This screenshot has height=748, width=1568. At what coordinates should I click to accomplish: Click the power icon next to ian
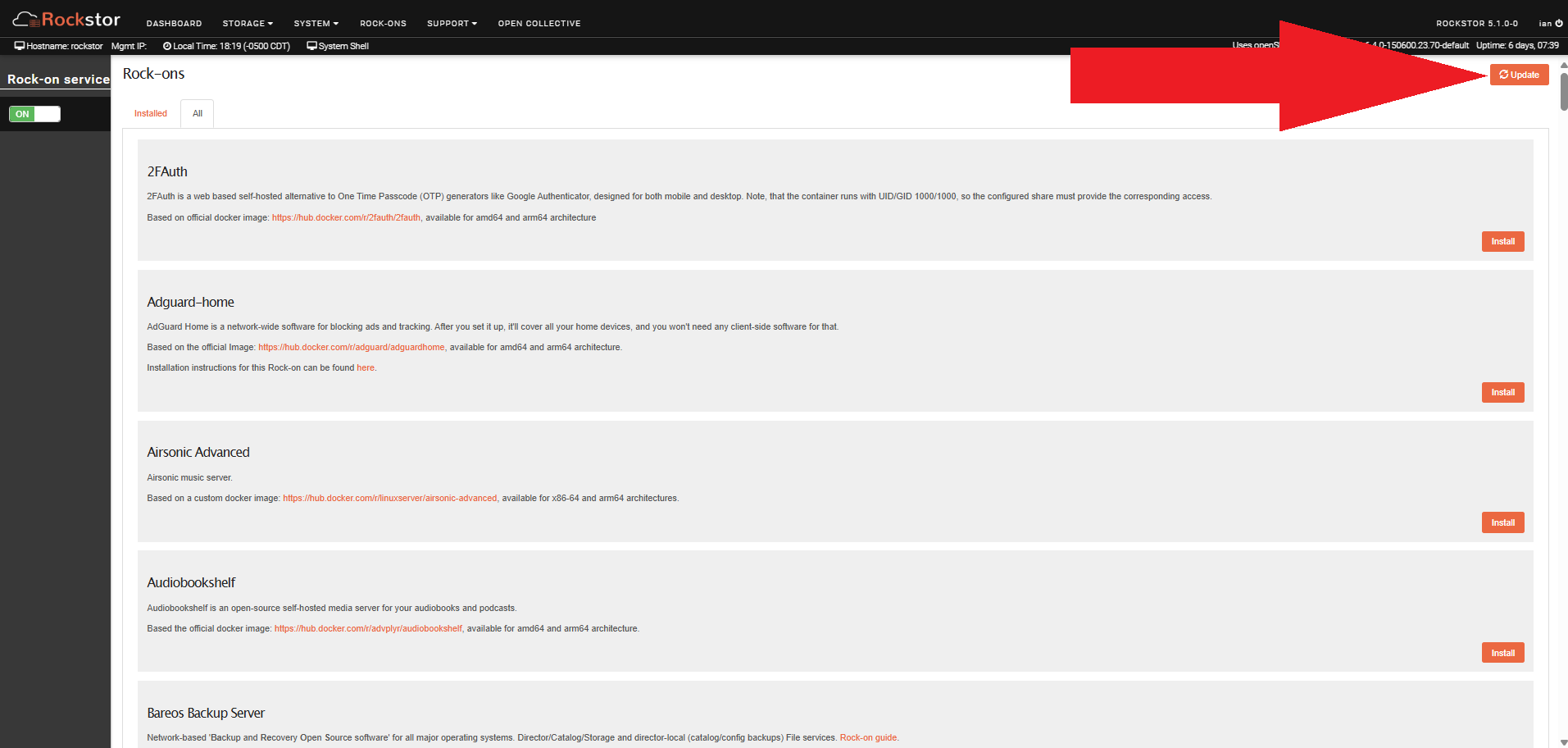1559,23
